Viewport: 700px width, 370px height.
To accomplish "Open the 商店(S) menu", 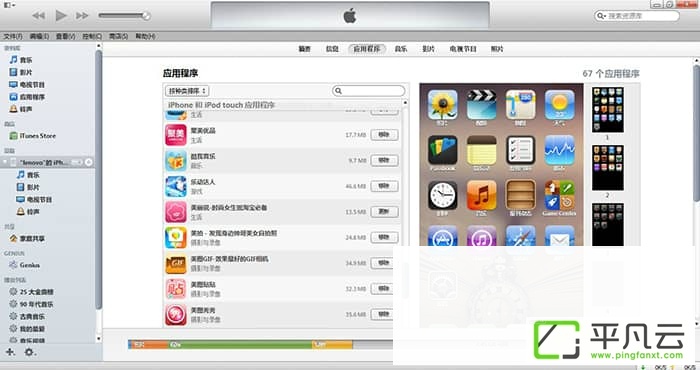I will 118,36.
